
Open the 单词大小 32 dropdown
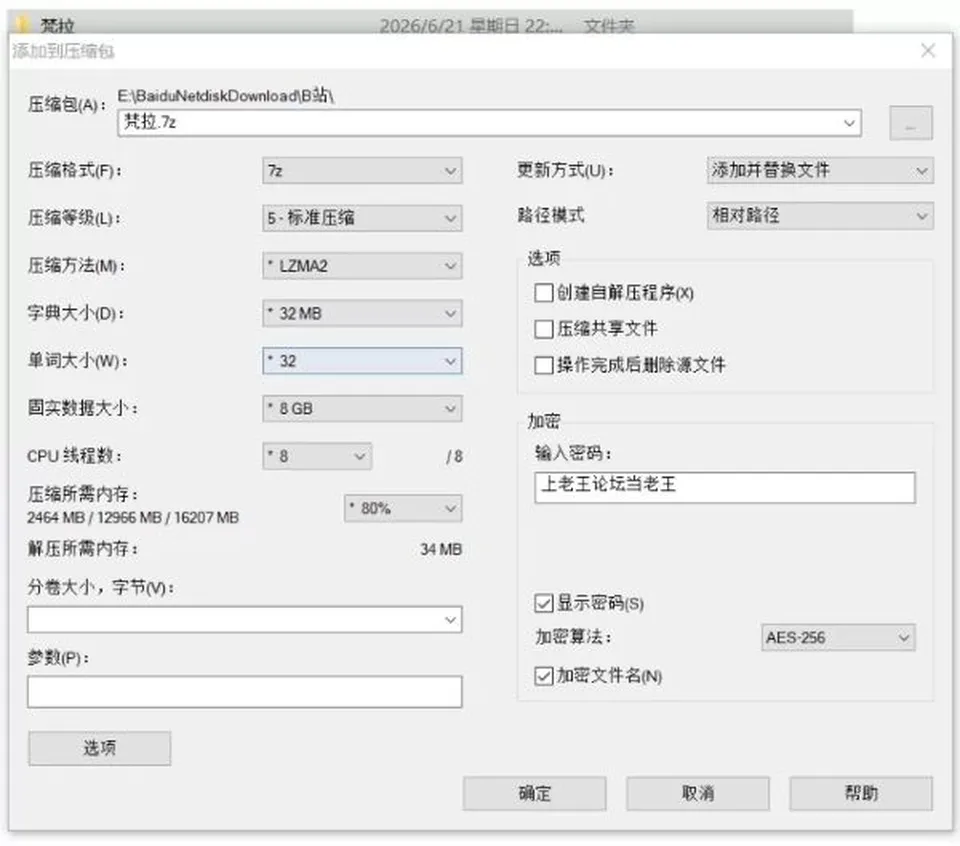click(x=362, y=361)
